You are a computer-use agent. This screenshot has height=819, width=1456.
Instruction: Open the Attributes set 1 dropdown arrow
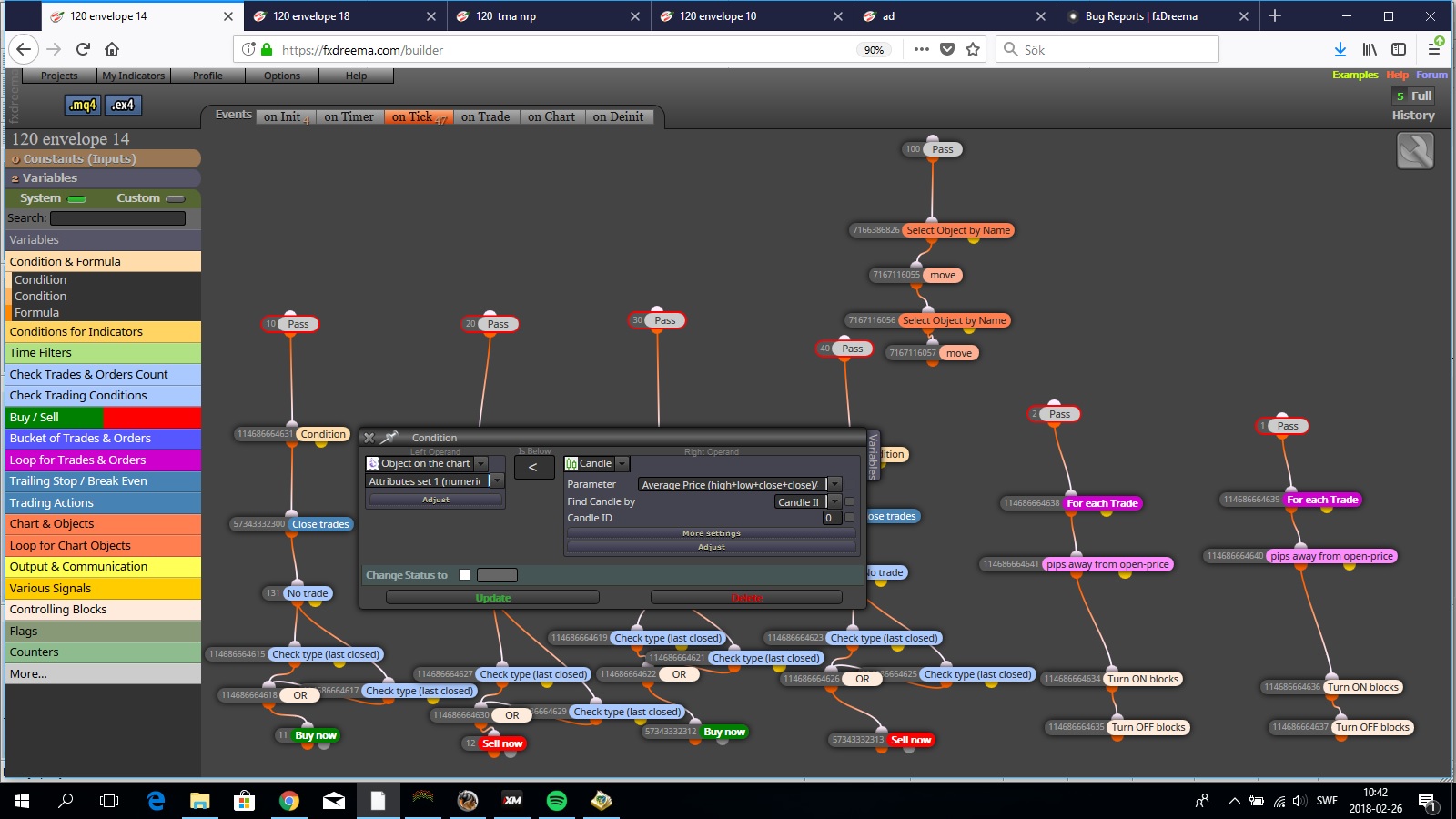(497, 481)
